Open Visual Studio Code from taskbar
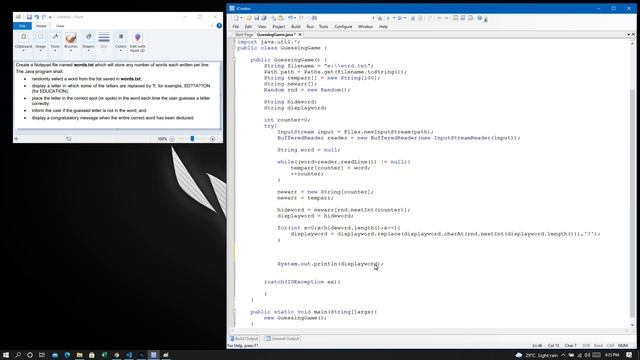The height and width of the screenshot is (360, 640). tap(129, 355)
